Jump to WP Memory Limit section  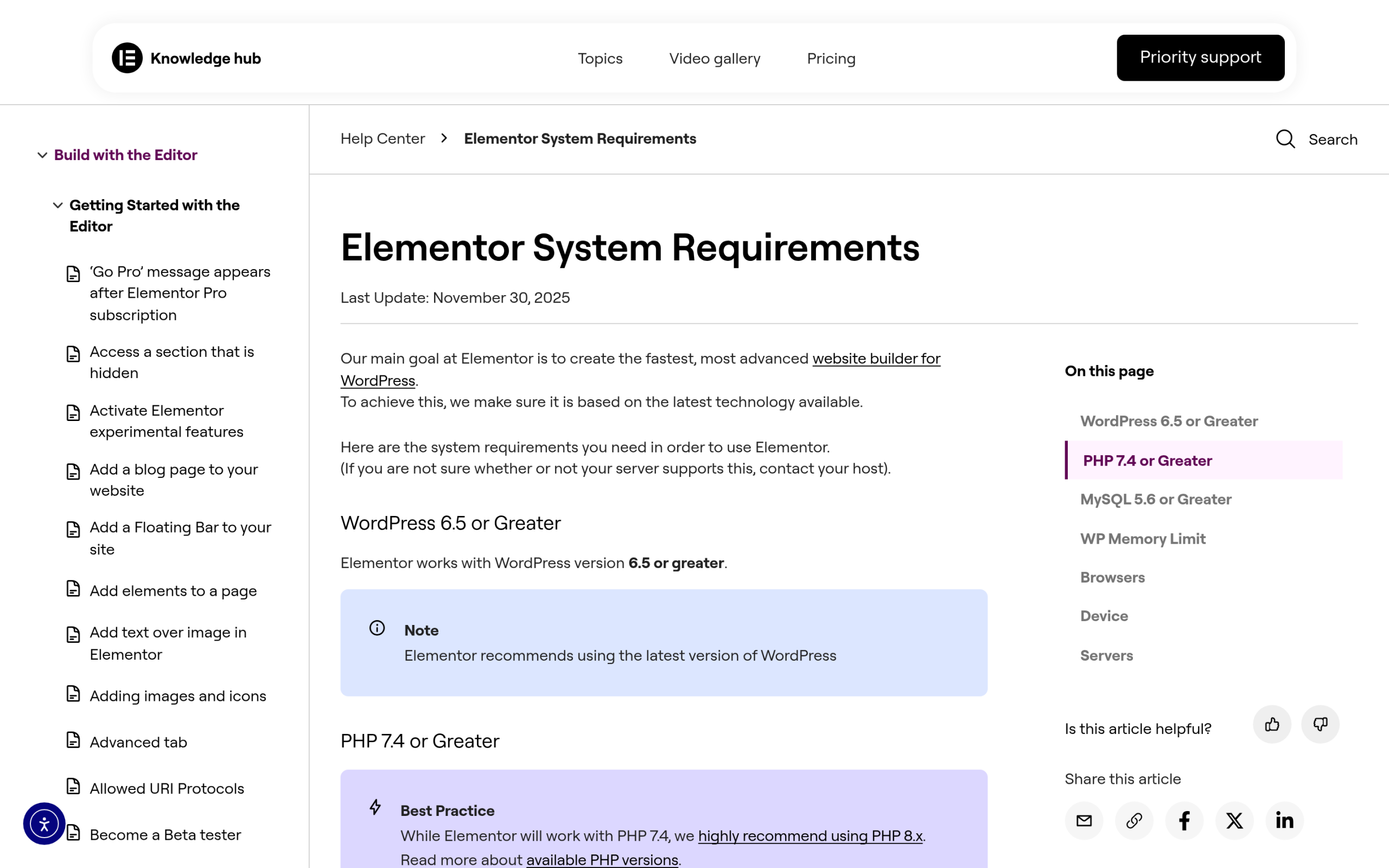point(1142,539)
